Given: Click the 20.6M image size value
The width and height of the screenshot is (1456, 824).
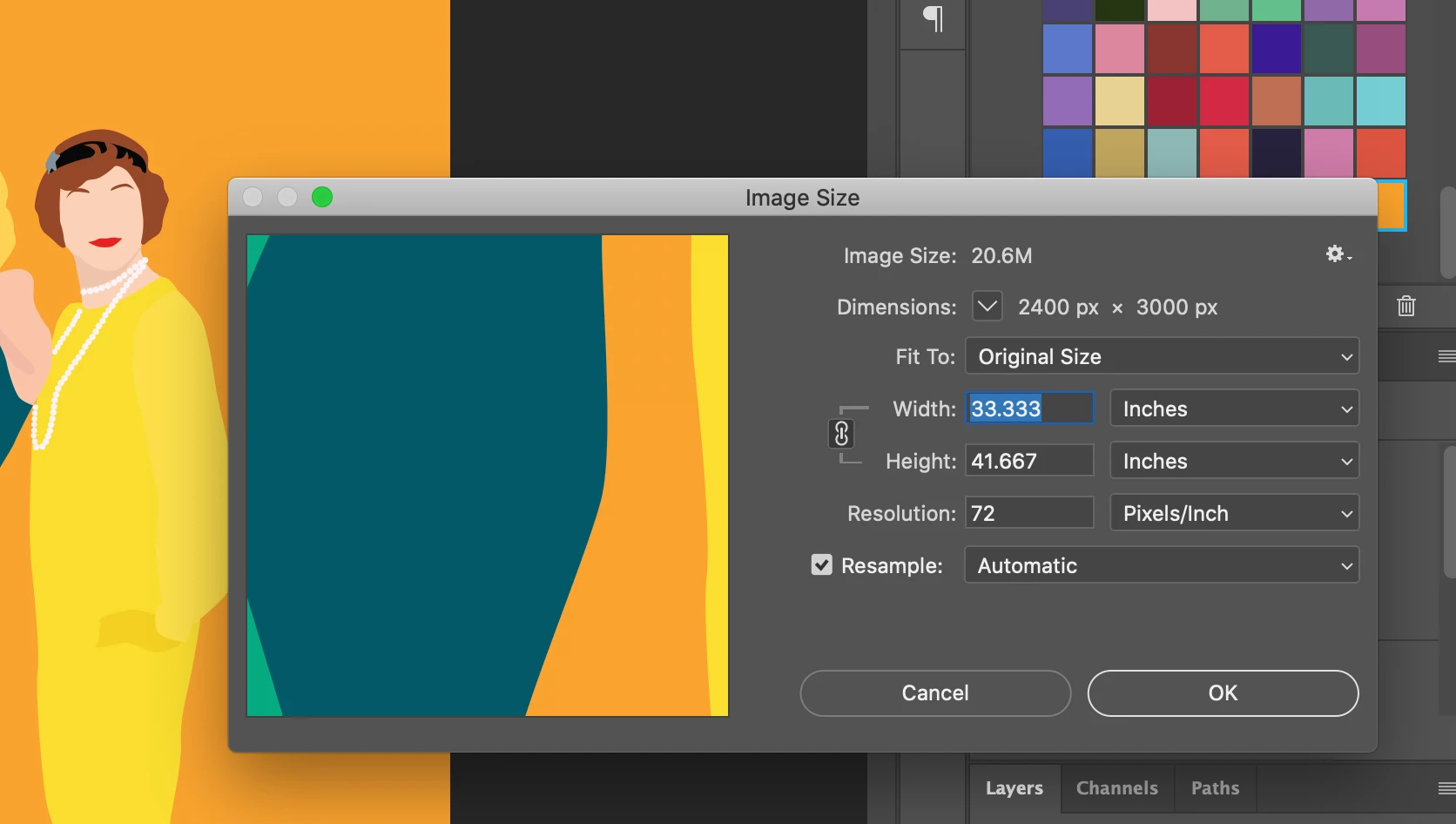Looking at the screenshot, I should tap(1001, 255).
